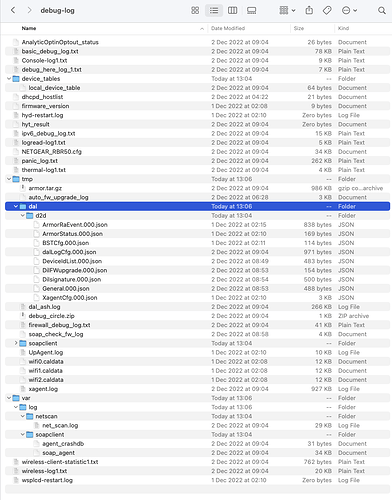
Task: Collapse the selected dal folder
Action: [x=16, y=206]
